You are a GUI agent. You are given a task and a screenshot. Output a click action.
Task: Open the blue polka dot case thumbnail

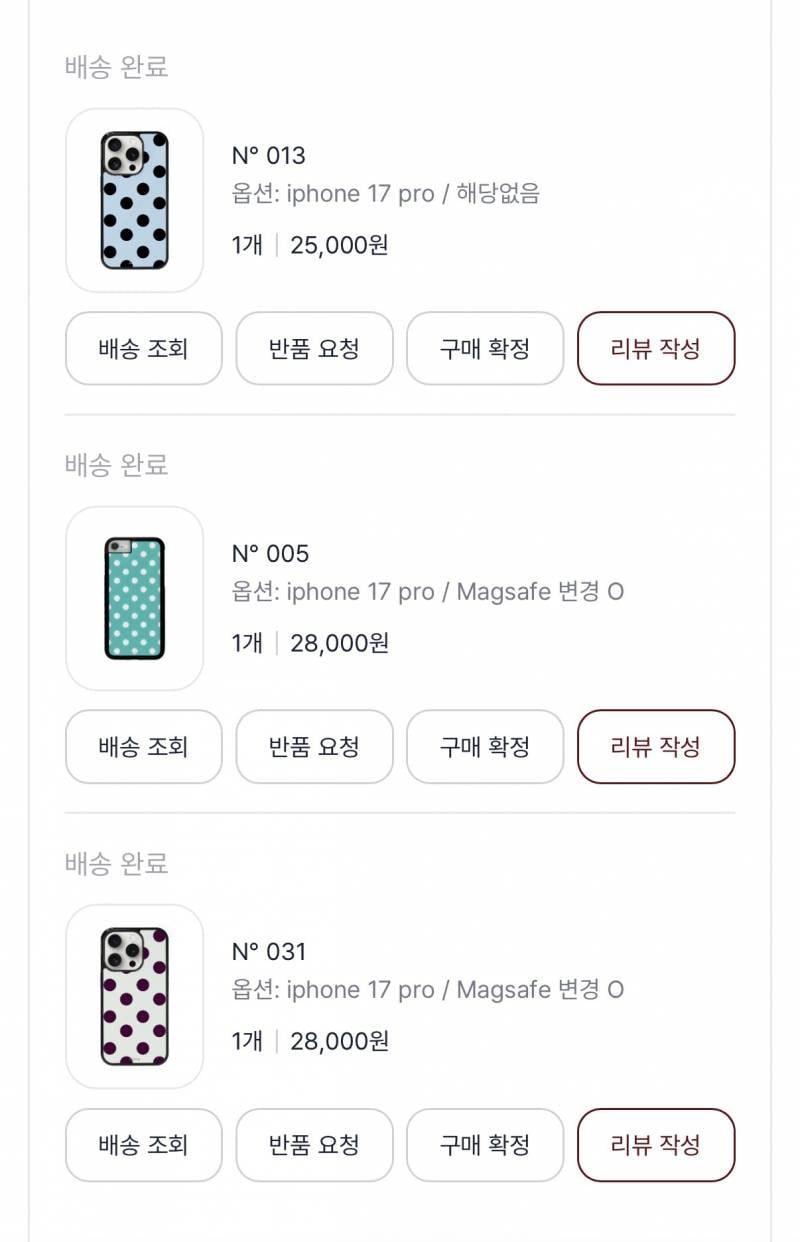point(134,200)
